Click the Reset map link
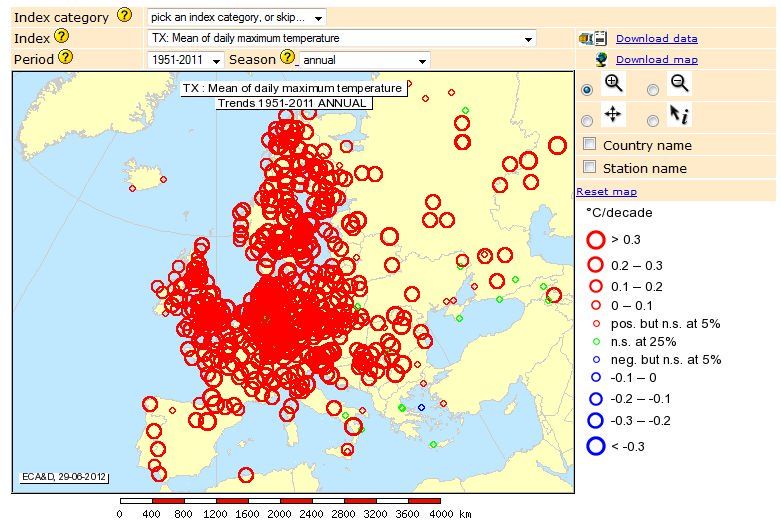Viewport: 781px width, 525px height. pyautogui.click(x=606, y=192)
